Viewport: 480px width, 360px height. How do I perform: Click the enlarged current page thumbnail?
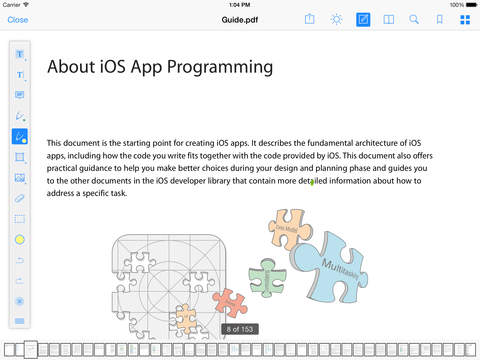tap(31, 349)
